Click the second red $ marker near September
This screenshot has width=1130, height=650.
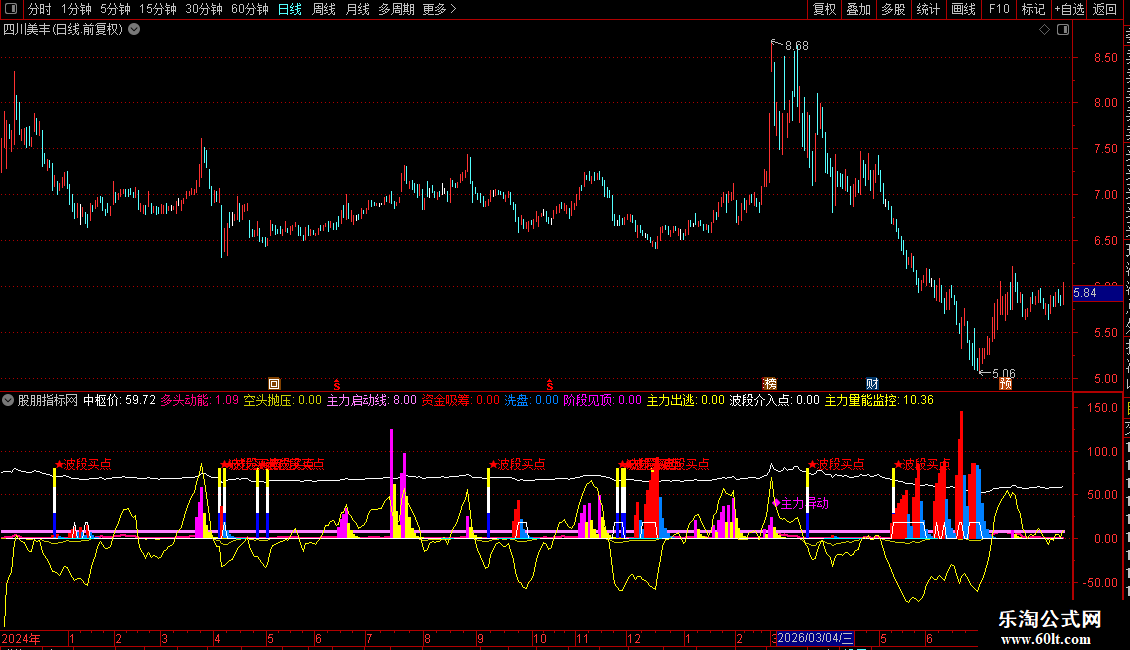click(549, 385)
